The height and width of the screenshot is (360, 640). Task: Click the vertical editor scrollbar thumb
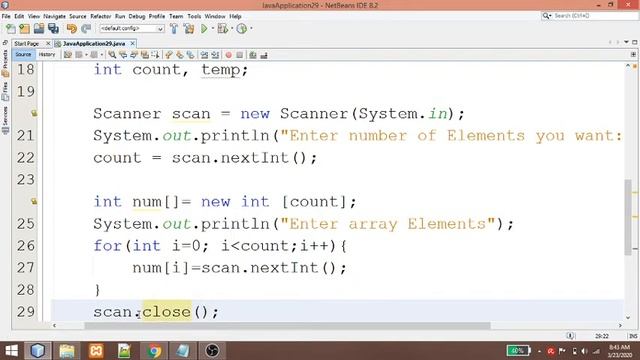click(628, 217)
